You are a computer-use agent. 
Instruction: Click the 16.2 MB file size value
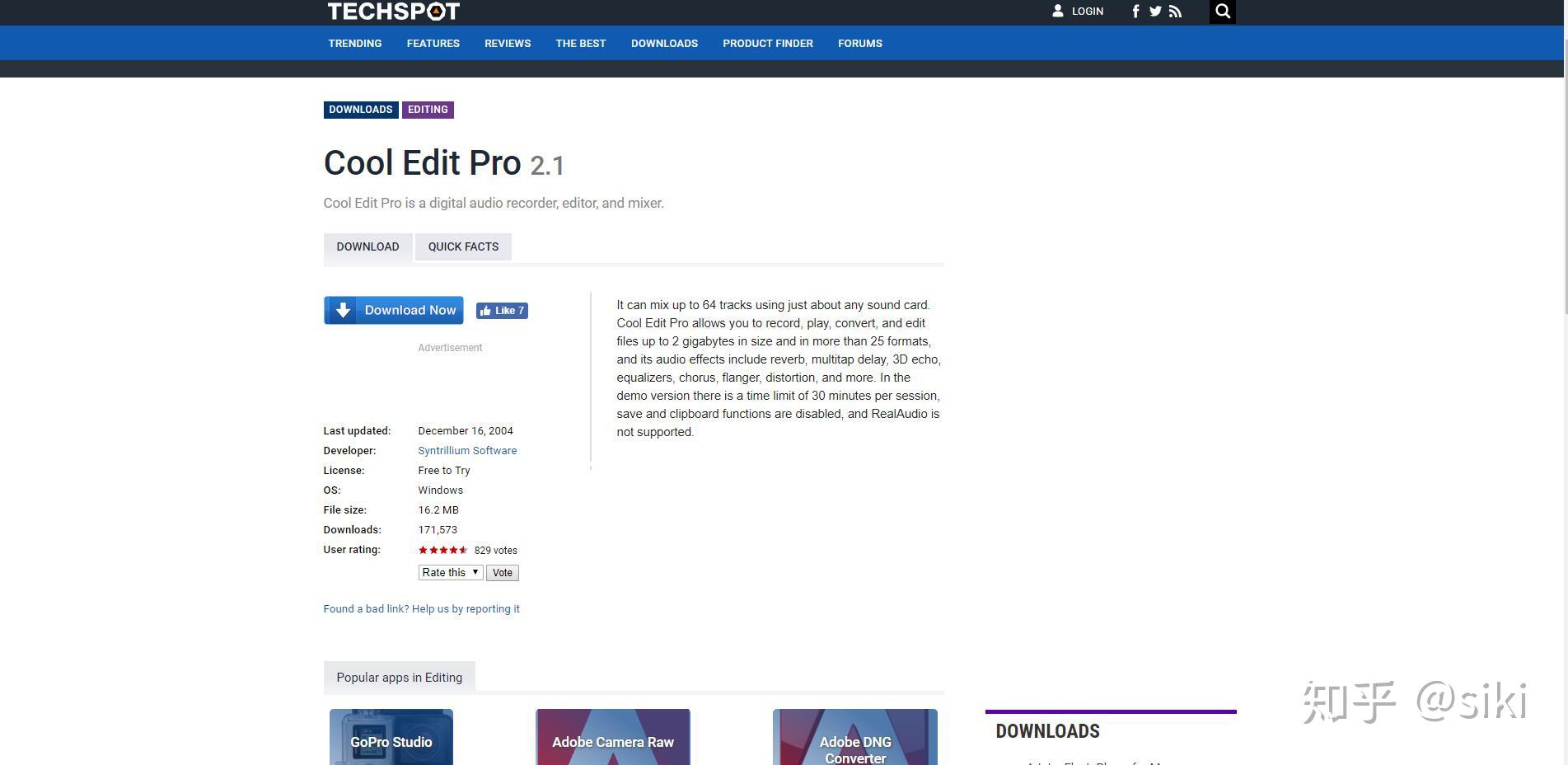[x=438, y=509]
